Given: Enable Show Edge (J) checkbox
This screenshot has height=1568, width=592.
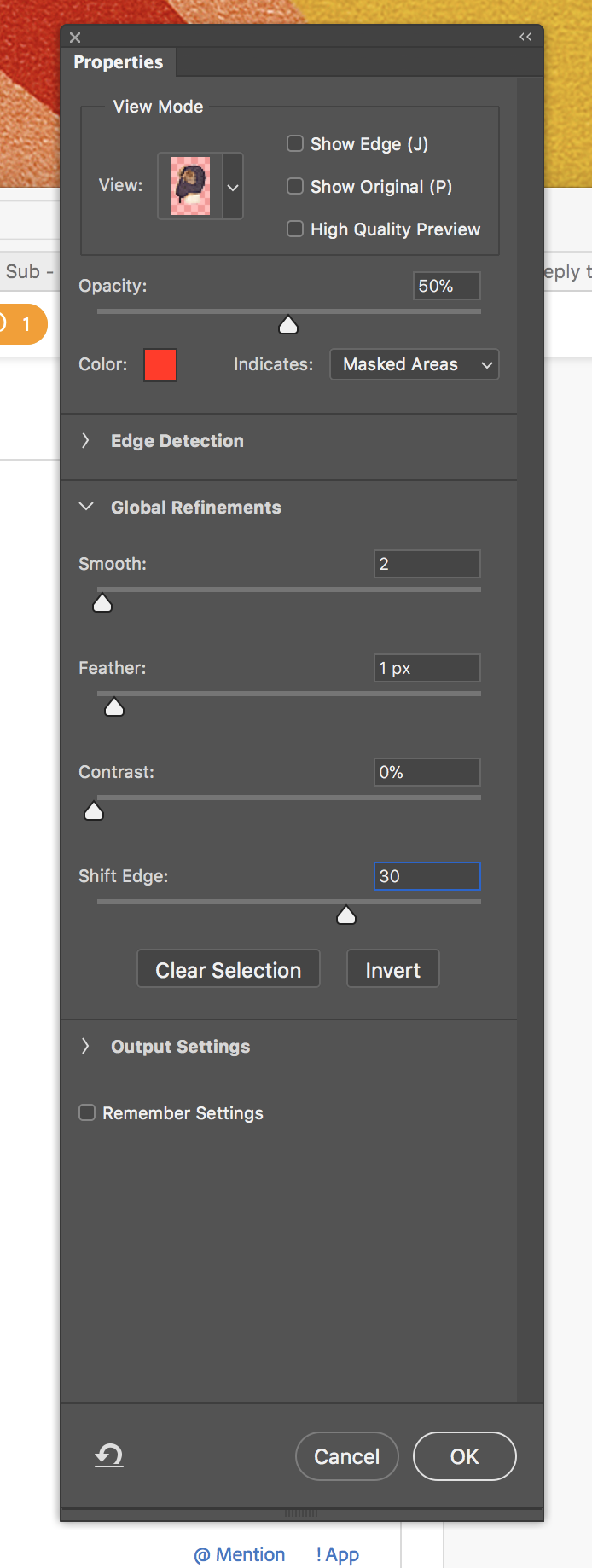Looking at the screenshot, I should (x=295, y=143).
